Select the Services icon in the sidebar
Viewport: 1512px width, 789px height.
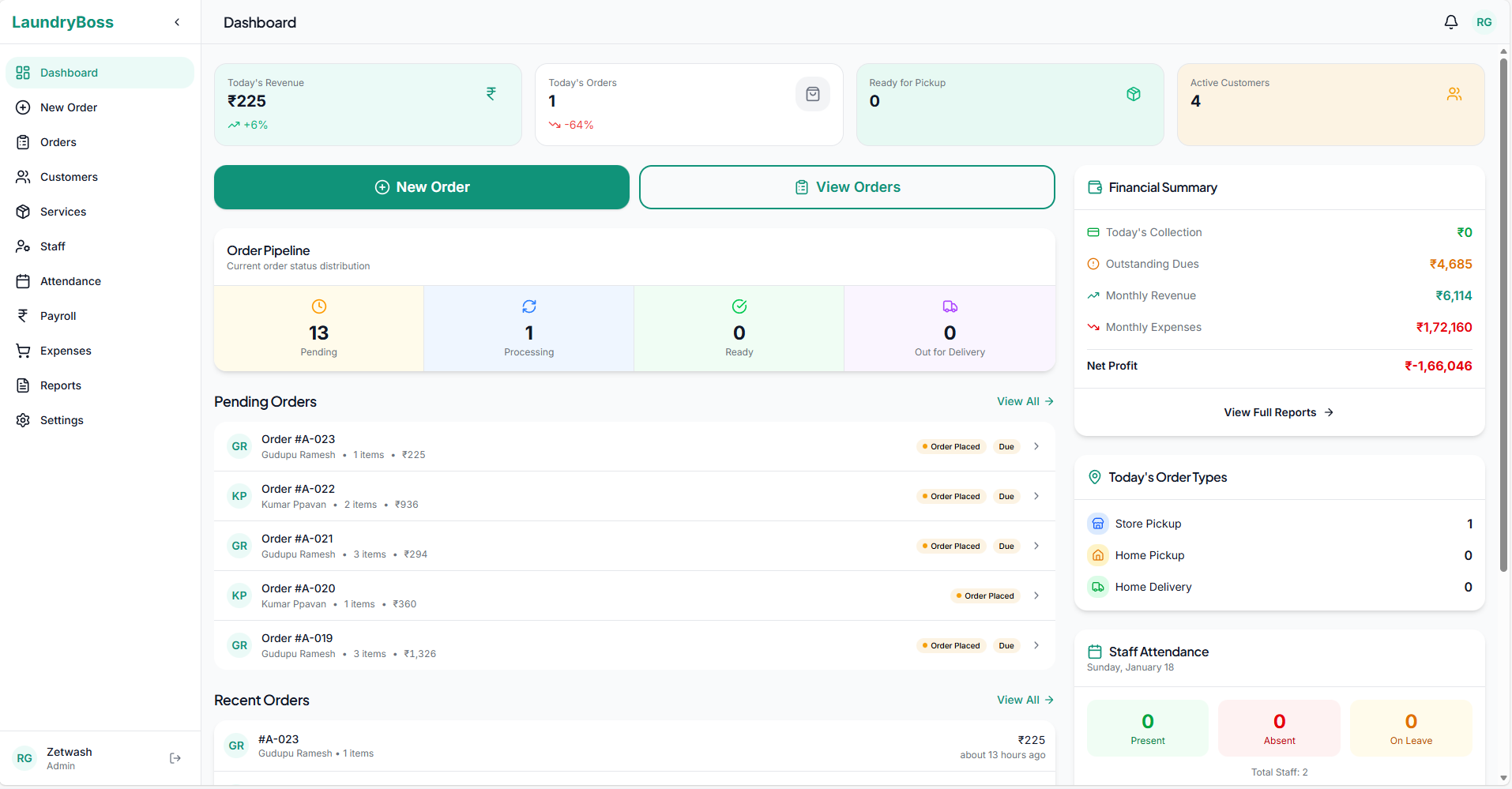(x=23, y=211)
